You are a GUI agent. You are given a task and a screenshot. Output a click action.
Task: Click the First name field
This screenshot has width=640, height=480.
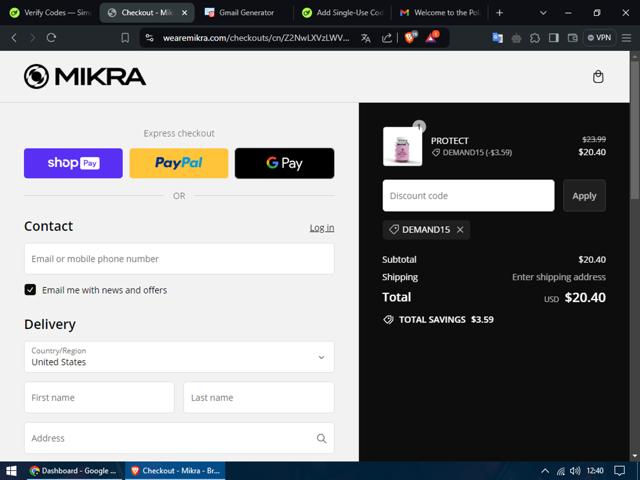tap(99, 398)
